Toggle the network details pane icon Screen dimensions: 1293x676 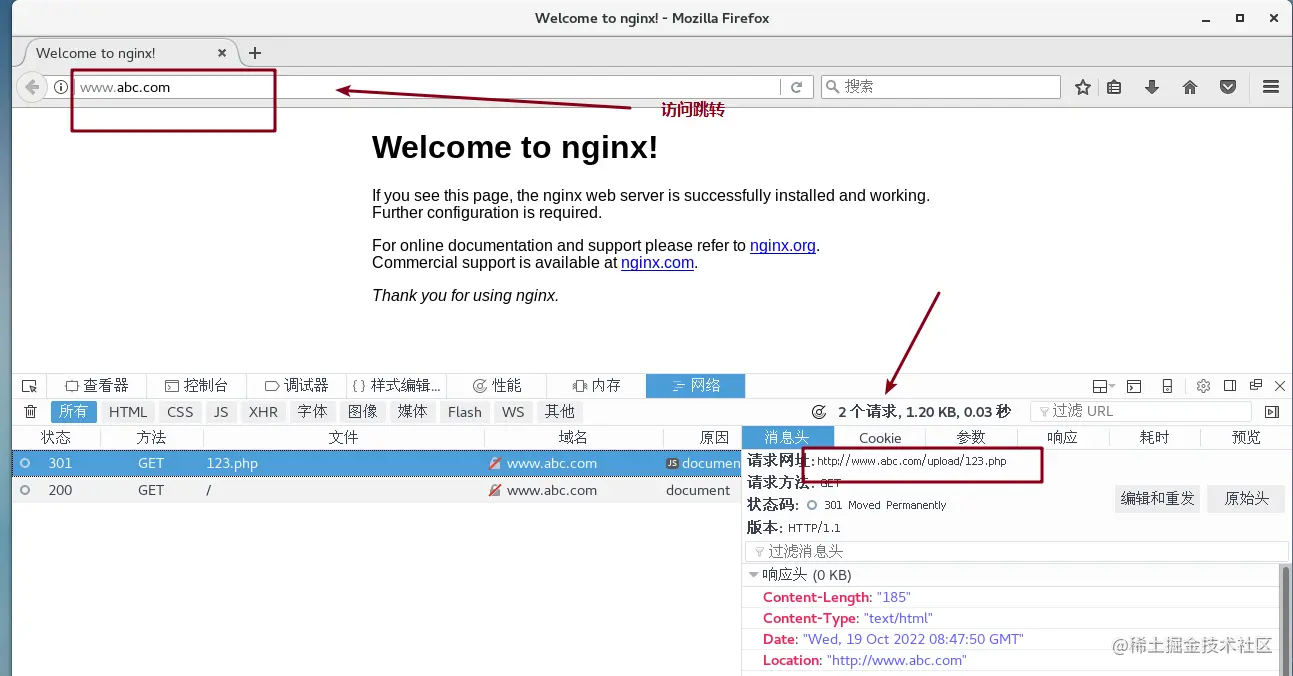1272,411
